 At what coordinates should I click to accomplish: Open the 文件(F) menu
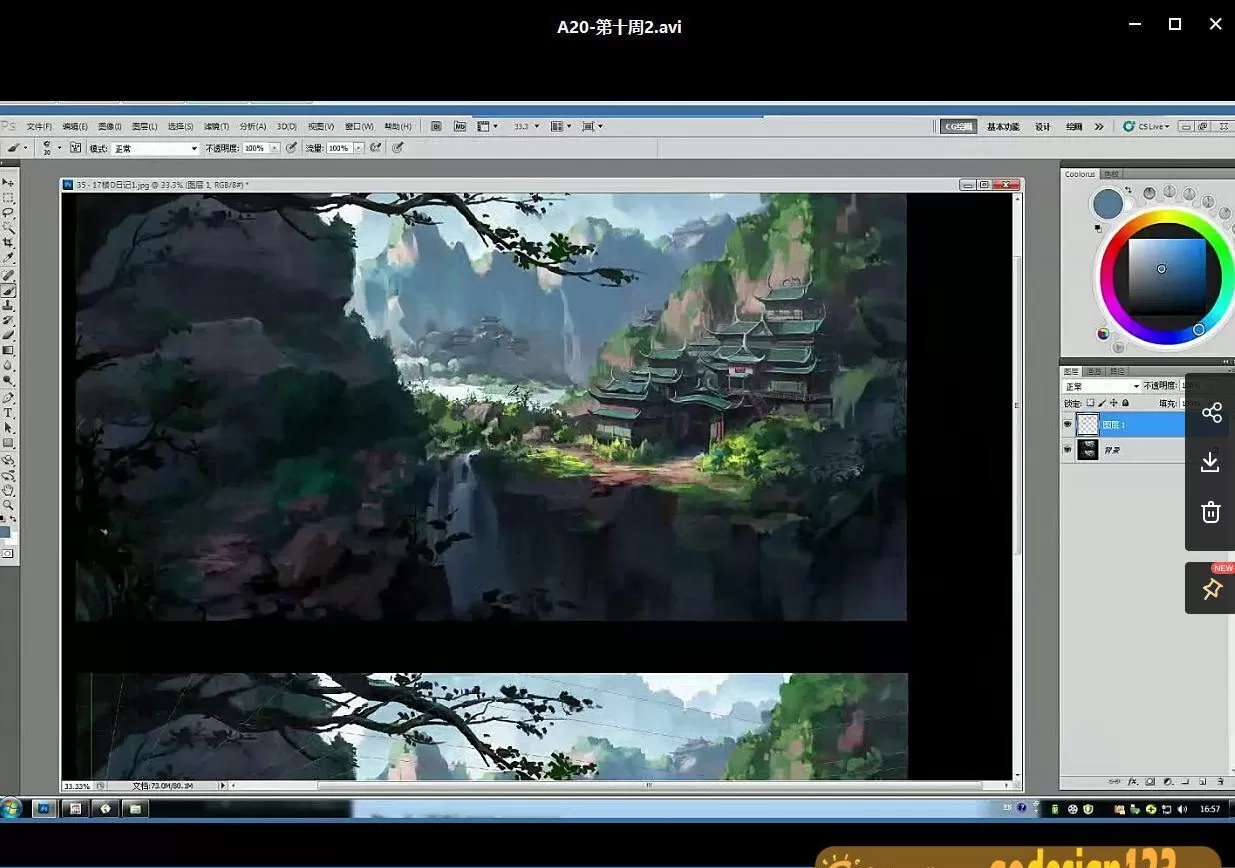(x=39, y=127)
